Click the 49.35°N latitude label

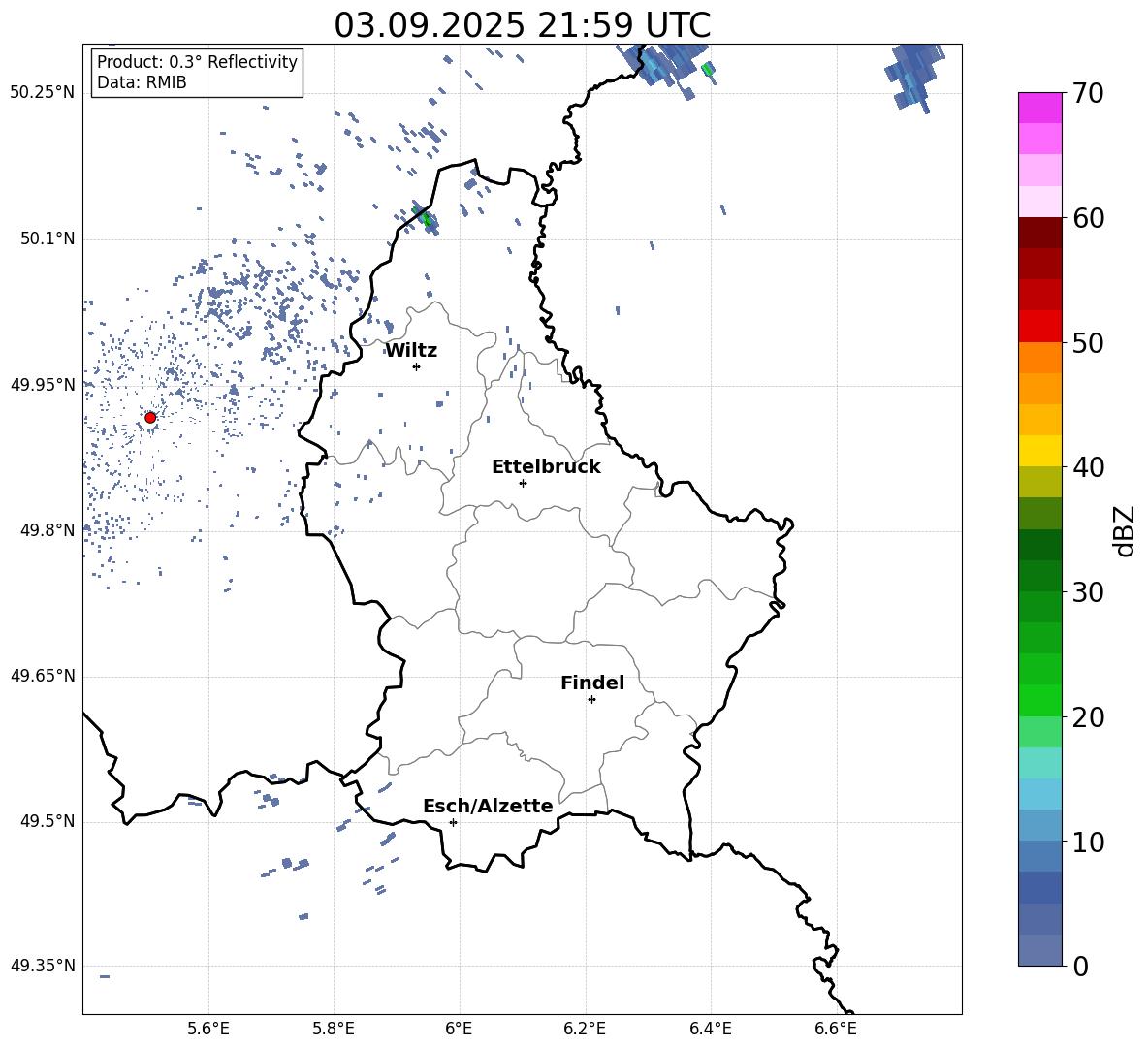[x=43, y=966]
